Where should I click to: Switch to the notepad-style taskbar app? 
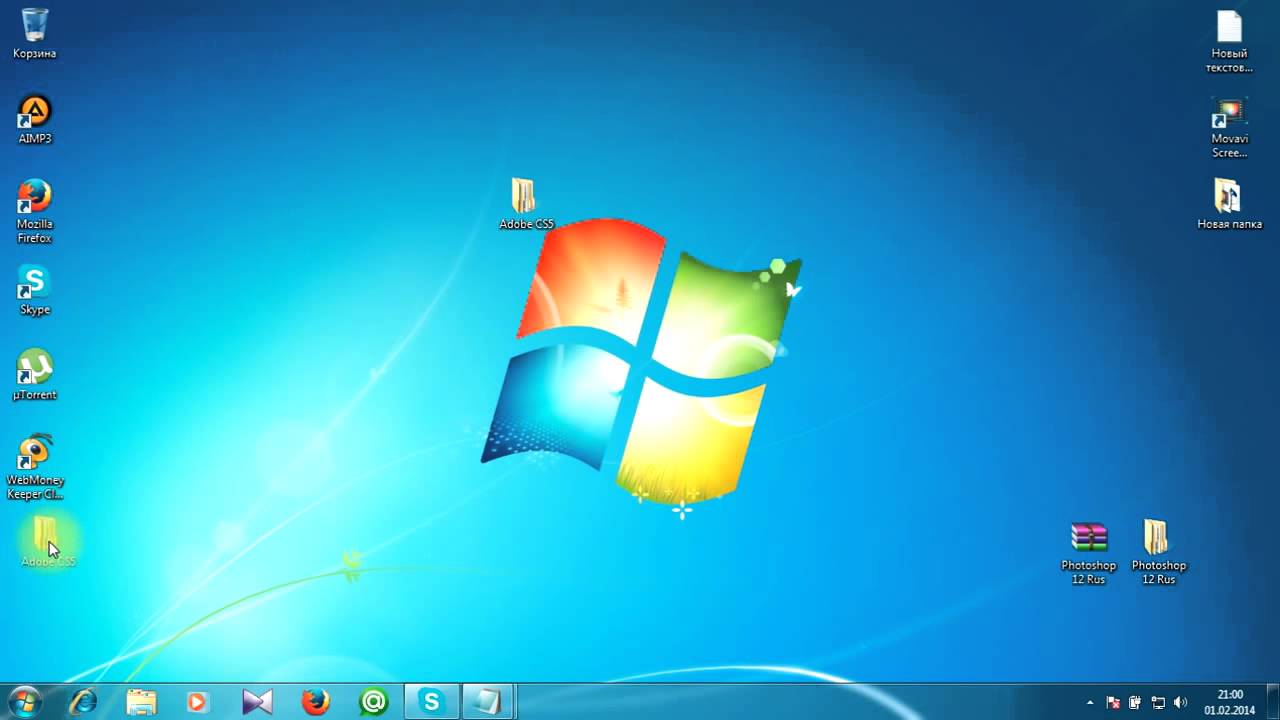point(488,702)
